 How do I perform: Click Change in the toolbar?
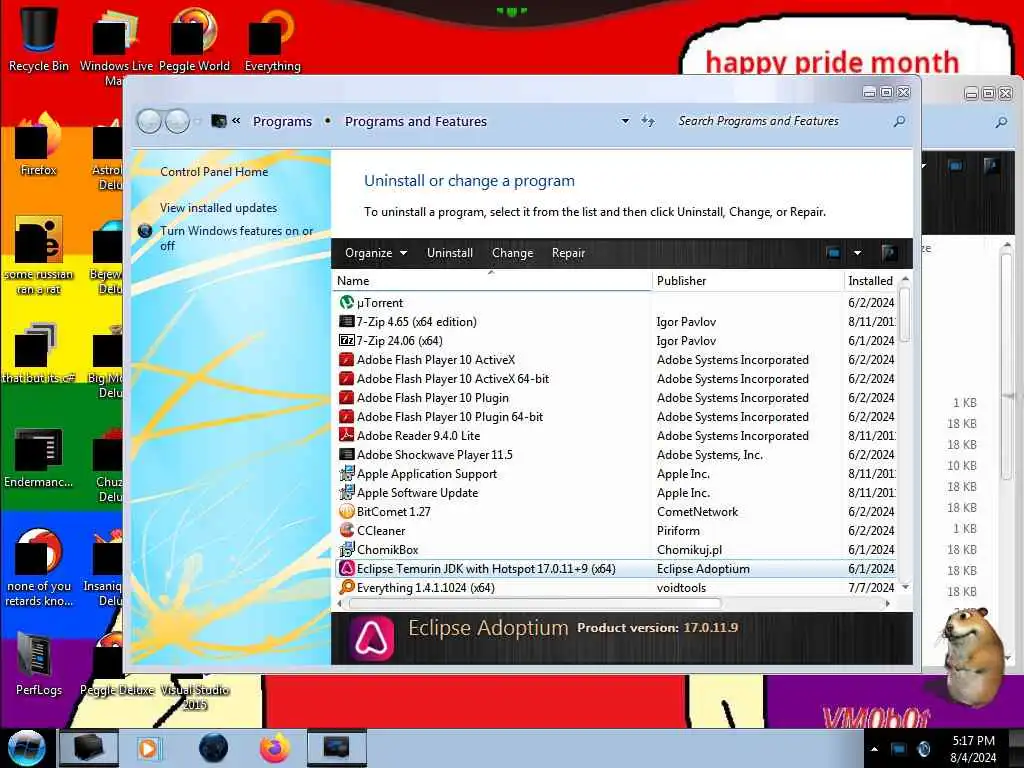tap(513, 253)
